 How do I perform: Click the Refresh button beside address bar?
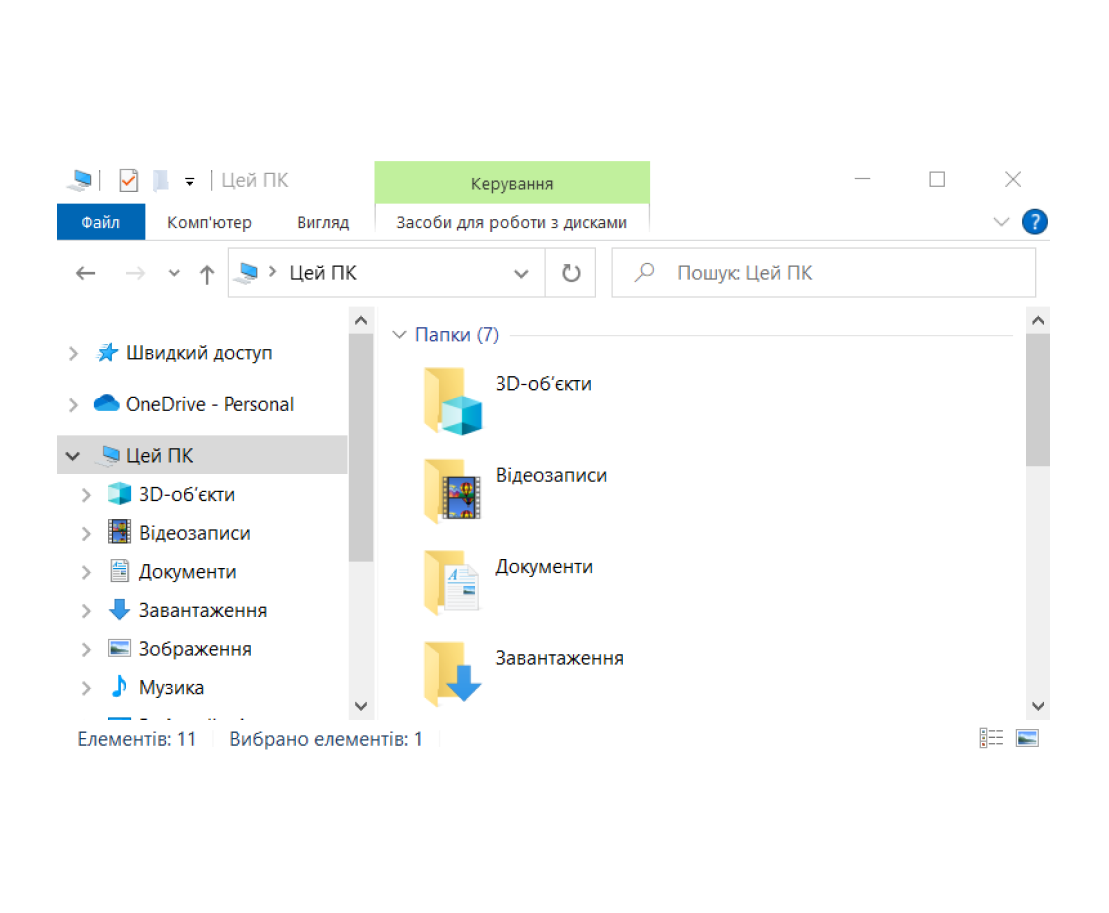pyautogui.click(x=571, y=273)
